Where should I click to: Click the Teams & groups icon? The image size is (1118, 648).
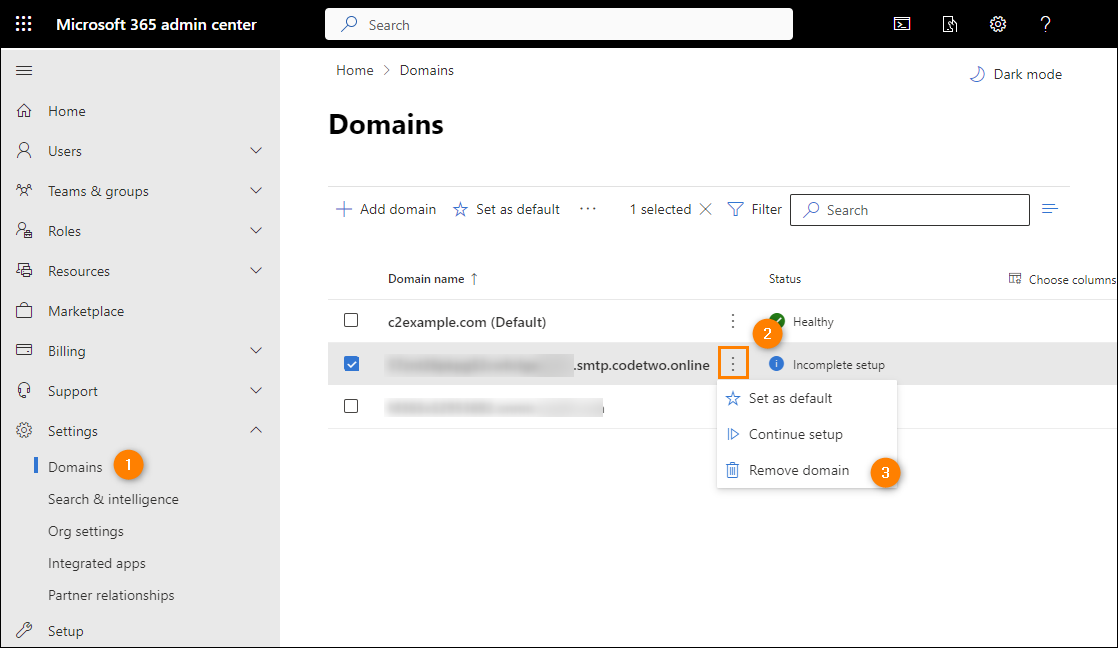click(x=24, y=190)
